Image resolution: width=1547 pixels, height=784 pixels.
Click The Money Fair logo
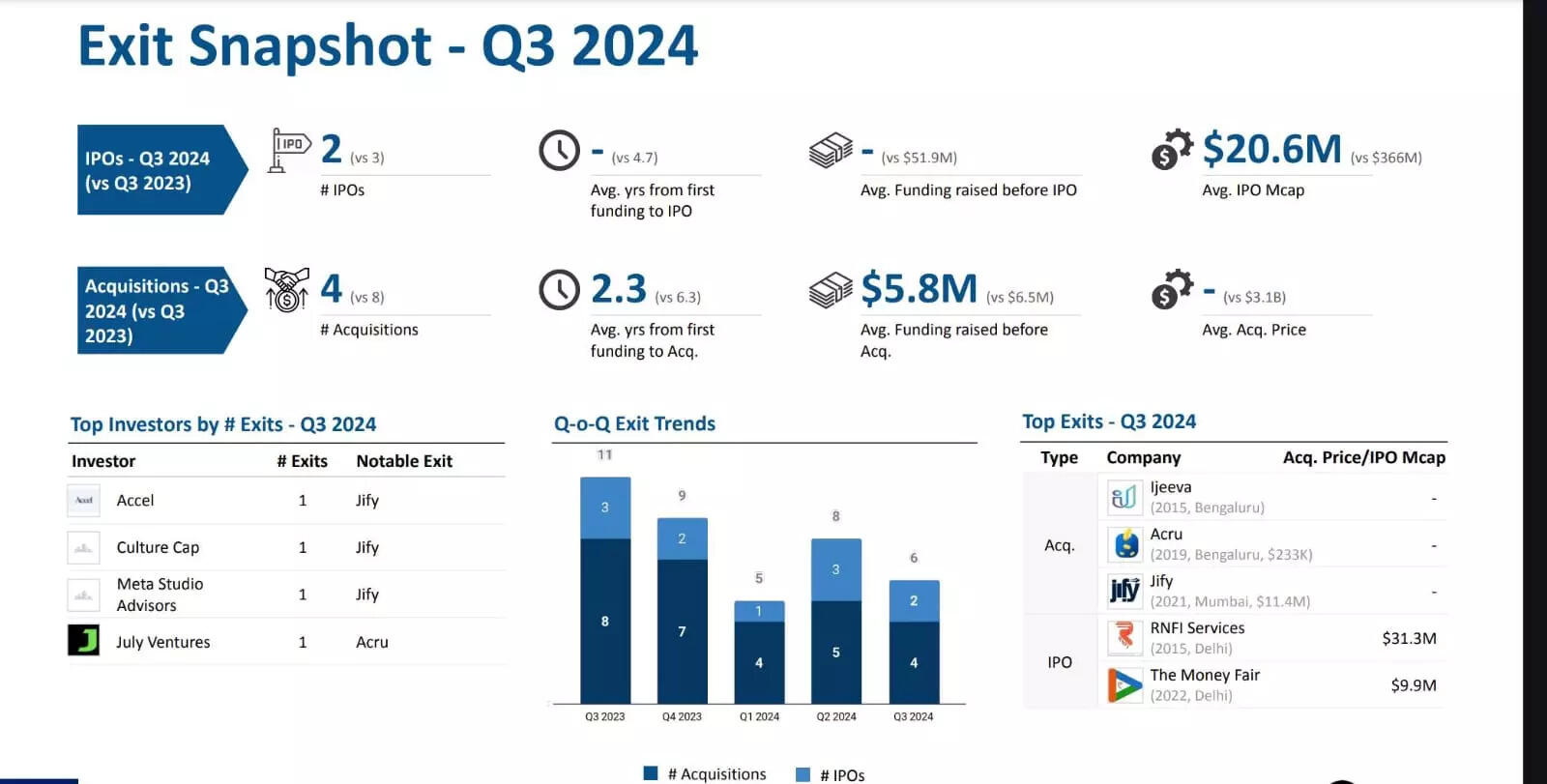(x=1124, y=684)
